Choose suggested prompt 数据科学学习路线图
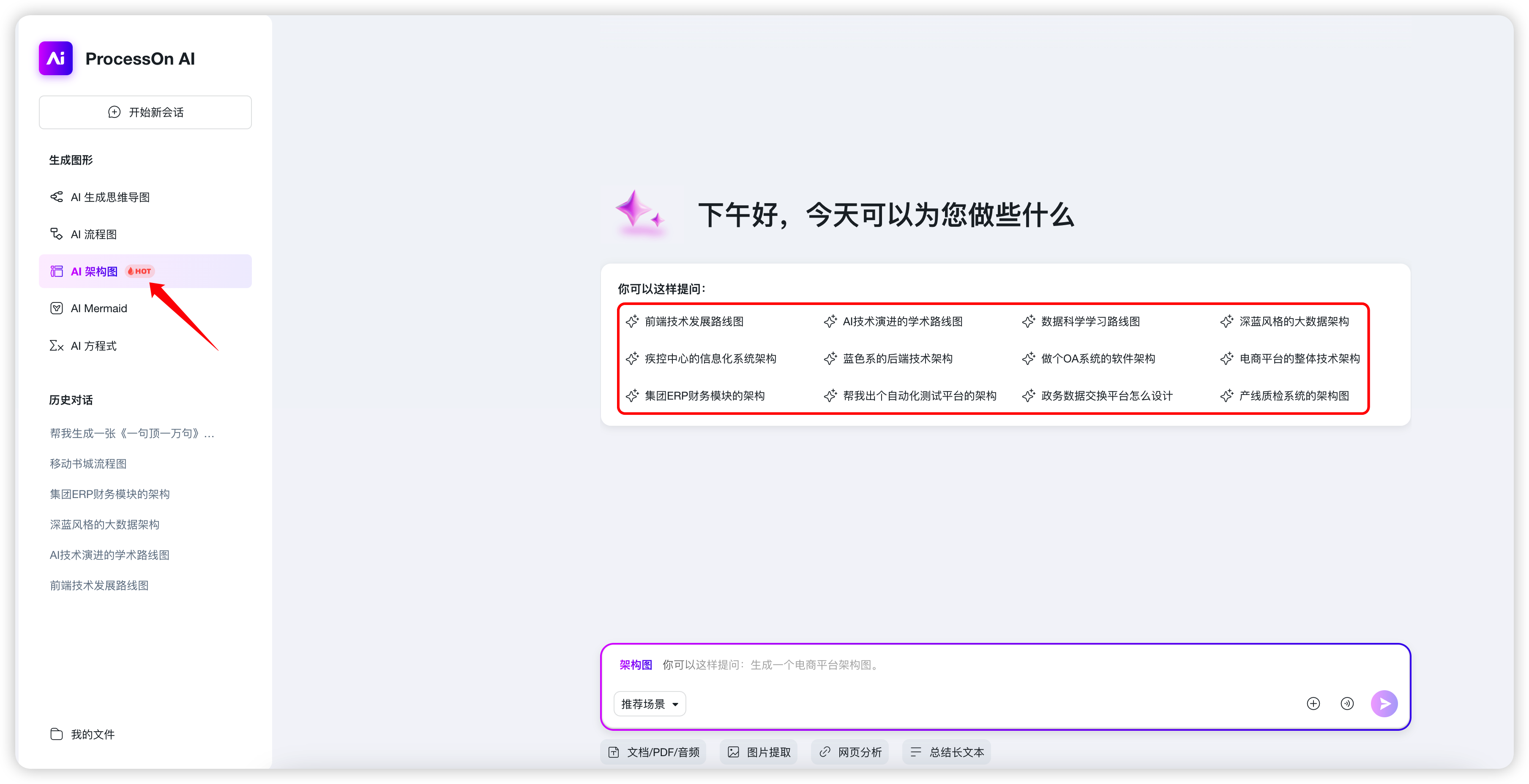The height and width of the screenshot is (784, 1529). point(1081,322)
